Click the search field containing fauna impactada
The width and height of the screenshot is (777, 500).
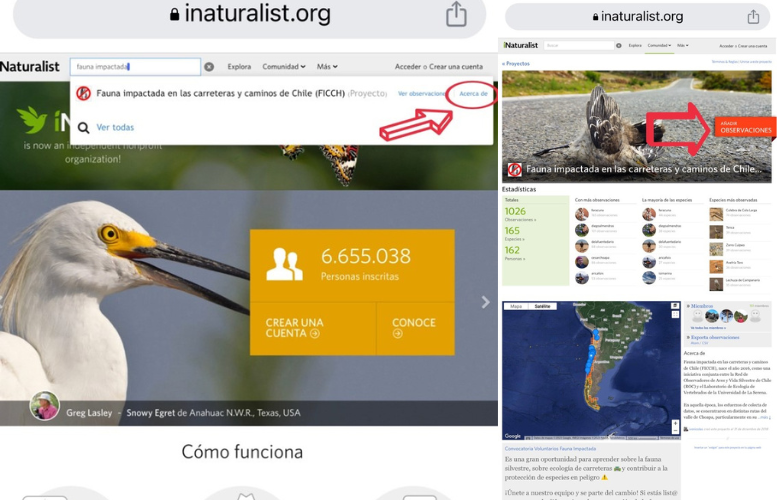[x=135, y=67]
